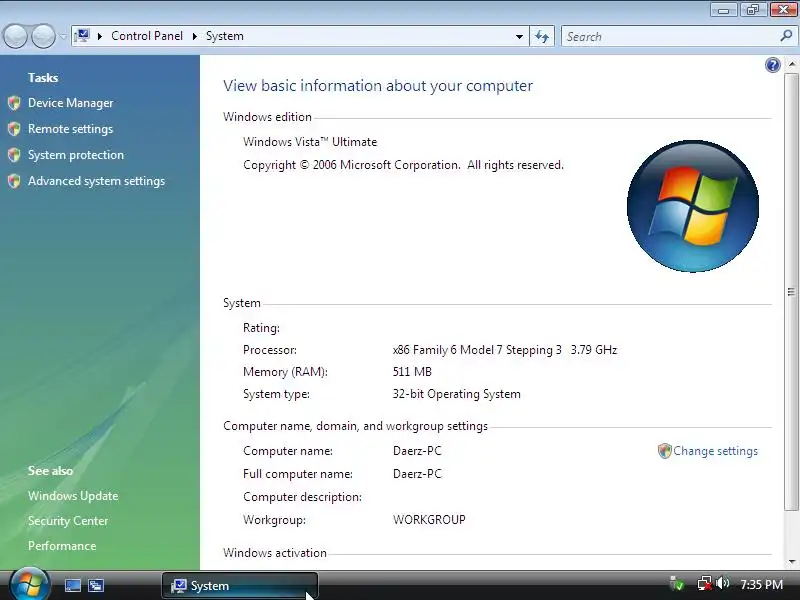
Task: Minimize the System window
Action: pyautogui.click(x=723, y=10)
